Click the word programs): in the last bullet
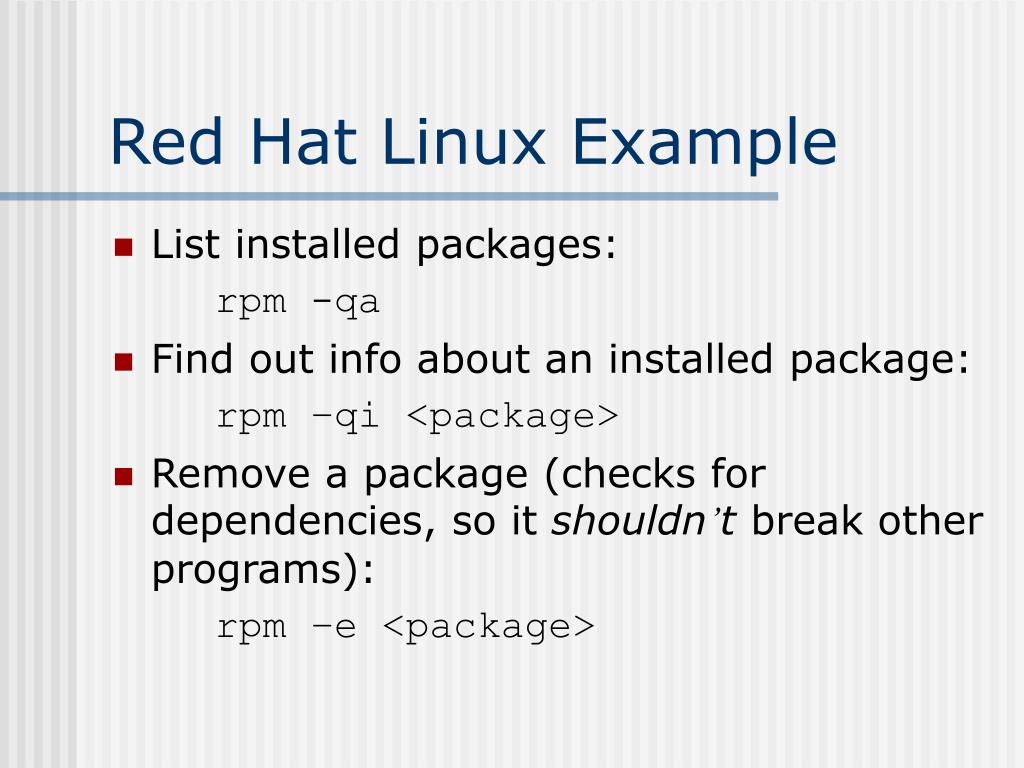 [263, 571]
